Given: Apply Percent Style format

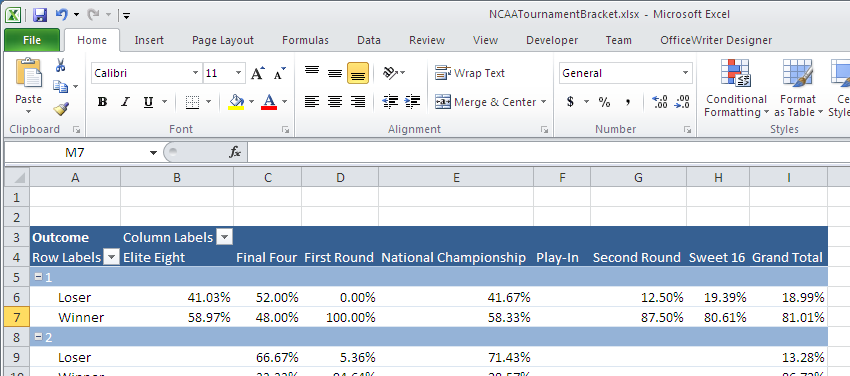Looking at the screenshot, I should [604, 102].
